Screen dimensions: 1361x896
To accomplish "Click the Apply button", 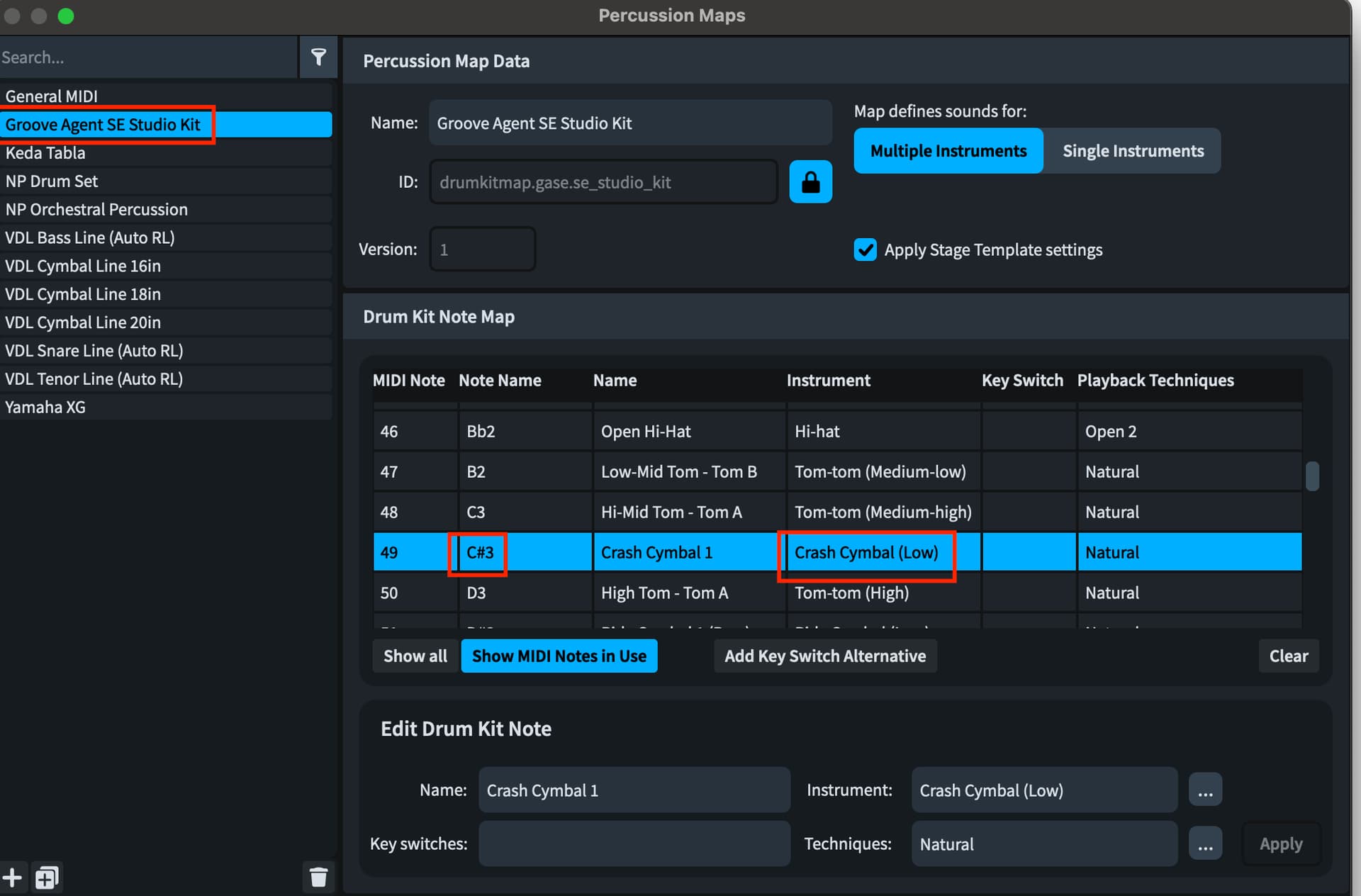I will pos(1280,844).
